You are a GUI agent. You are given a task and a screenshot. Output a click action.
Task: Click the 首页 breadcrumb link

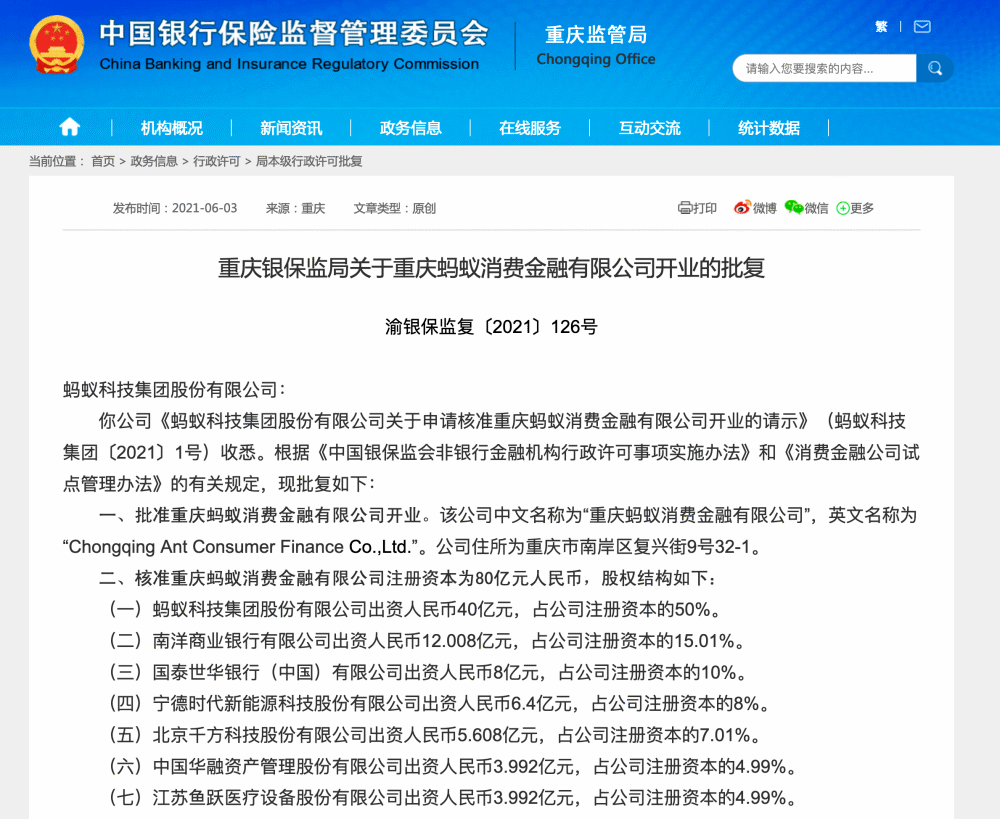(x=103, y=161)
